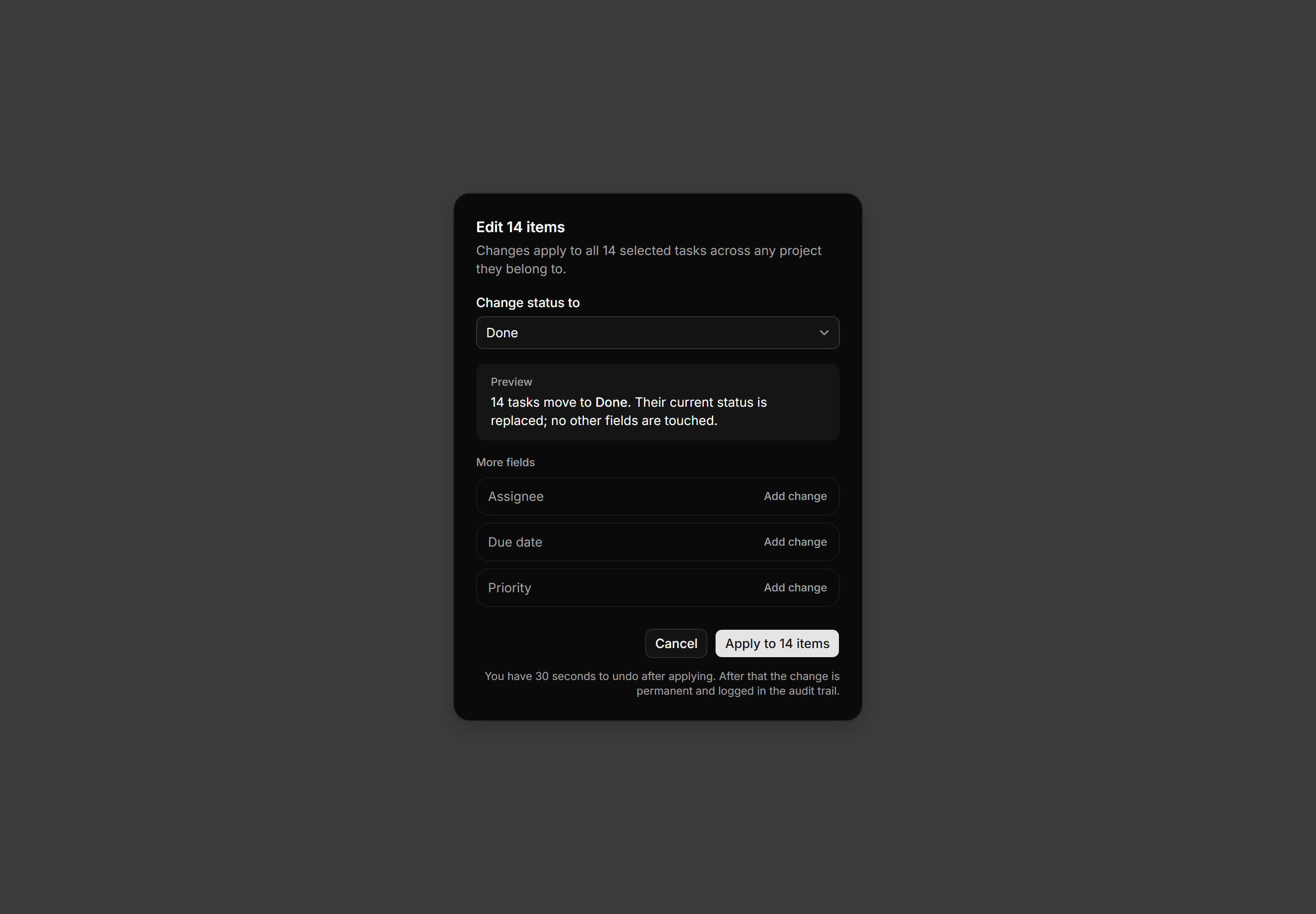Click the Change status to label

point(527,303)
